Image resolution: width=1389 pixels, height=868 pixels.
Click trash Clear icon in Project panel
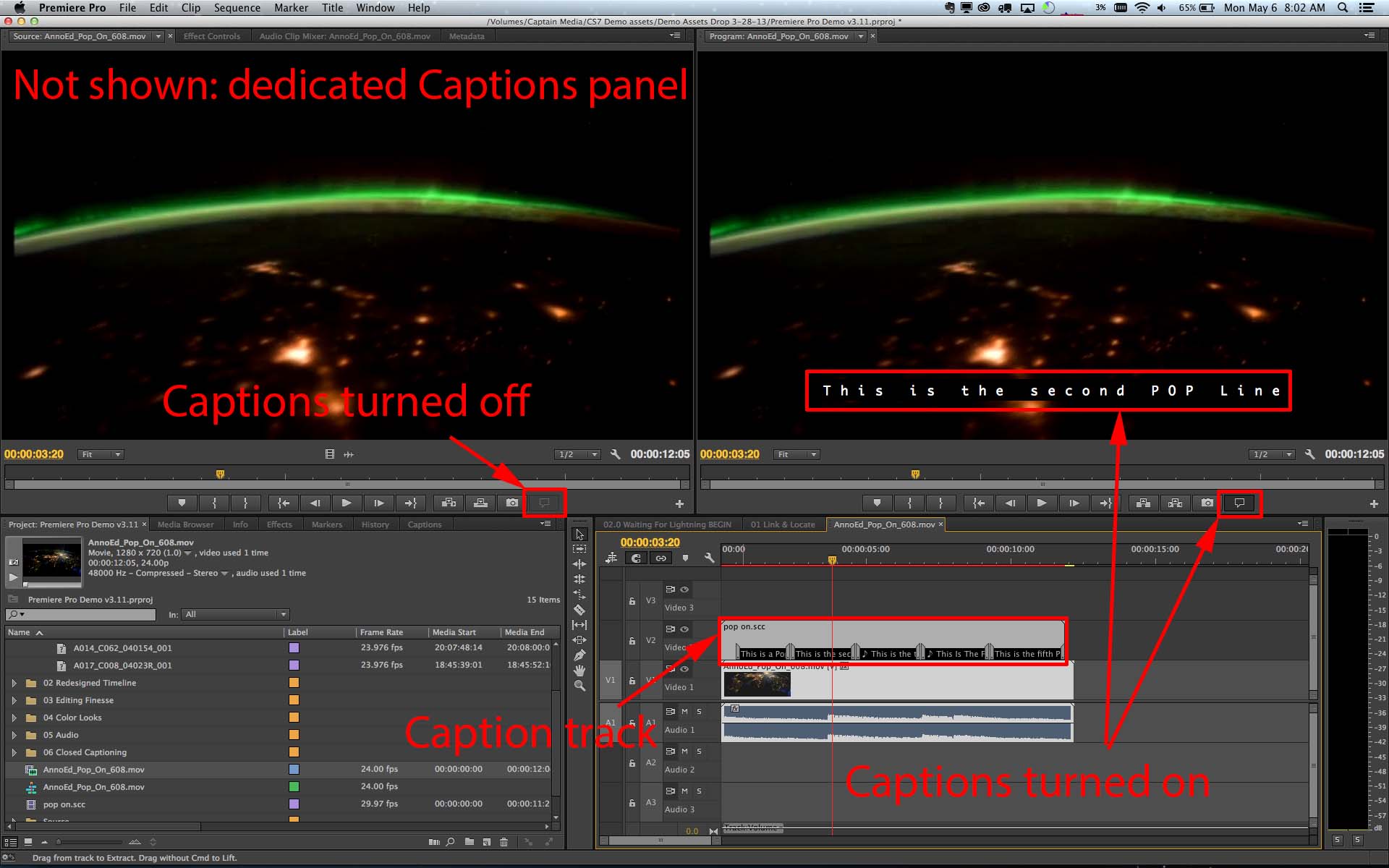pos(504,842)
